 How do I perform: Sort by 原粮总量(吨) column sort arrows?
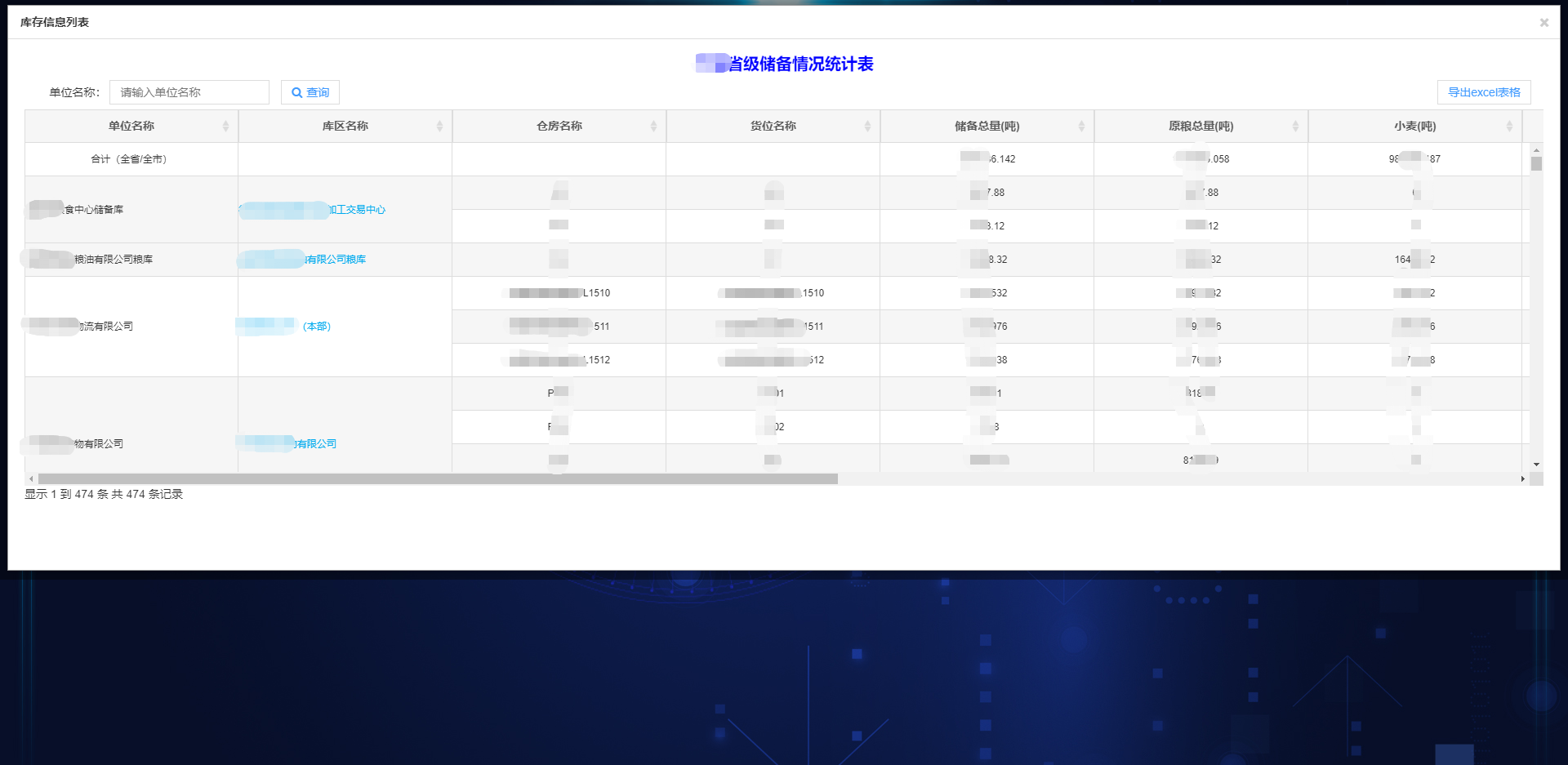(x=1295, y=126)
